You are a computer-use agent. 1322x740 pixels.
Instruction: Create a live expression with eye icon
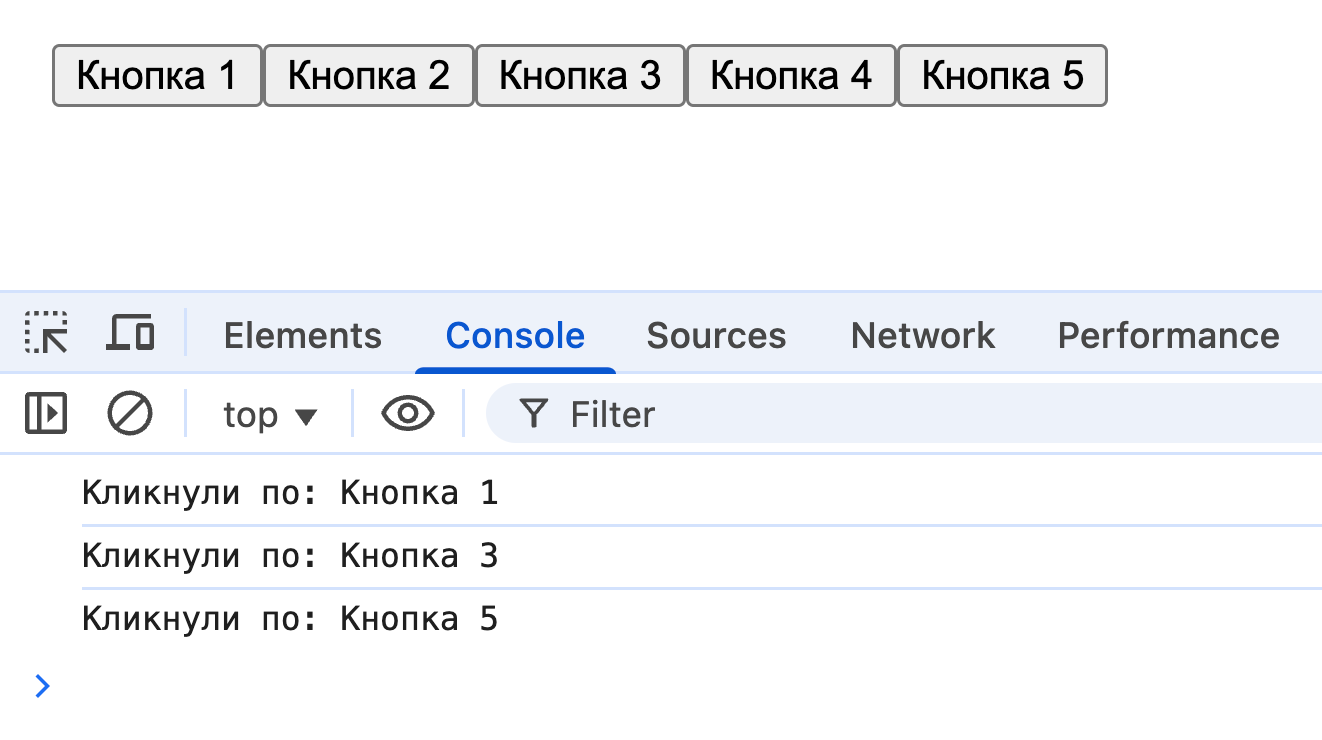408,413
